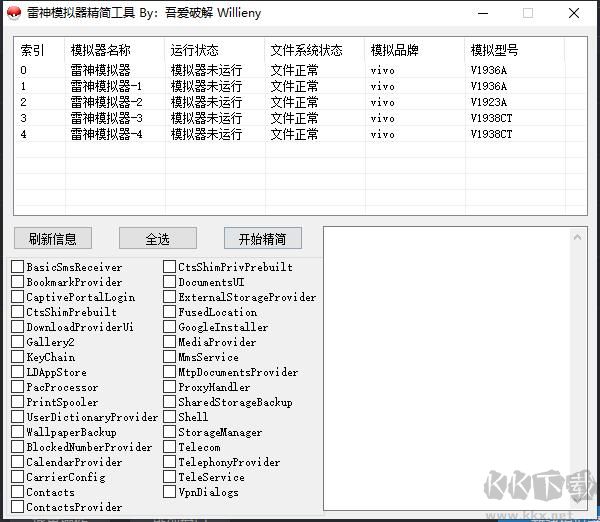The width and height of the screenshot is (600, 522).
Task: Enable the ProxyHandler checkbox
Action: pos(170,387)
